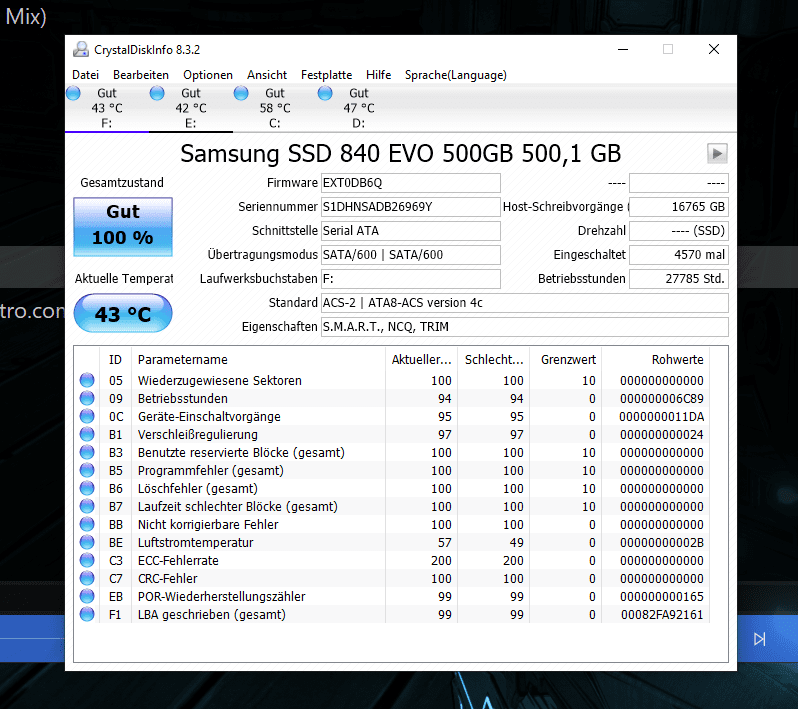Click the CrystalDiskInfo title bar icon

(x=80, y=49)
